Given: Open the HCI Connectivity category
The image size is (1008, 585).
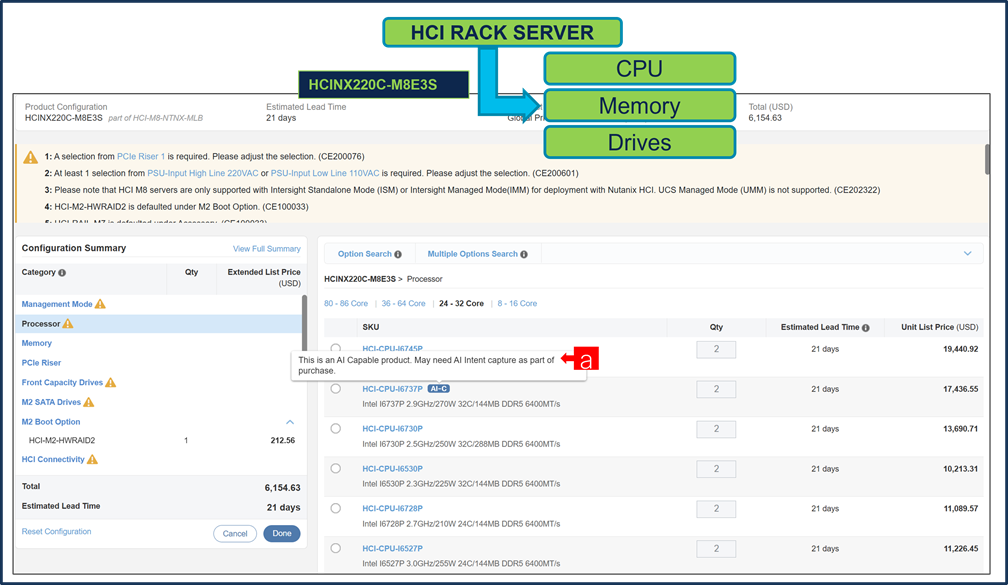Looking at the screenshot, I should pos(53,460).
